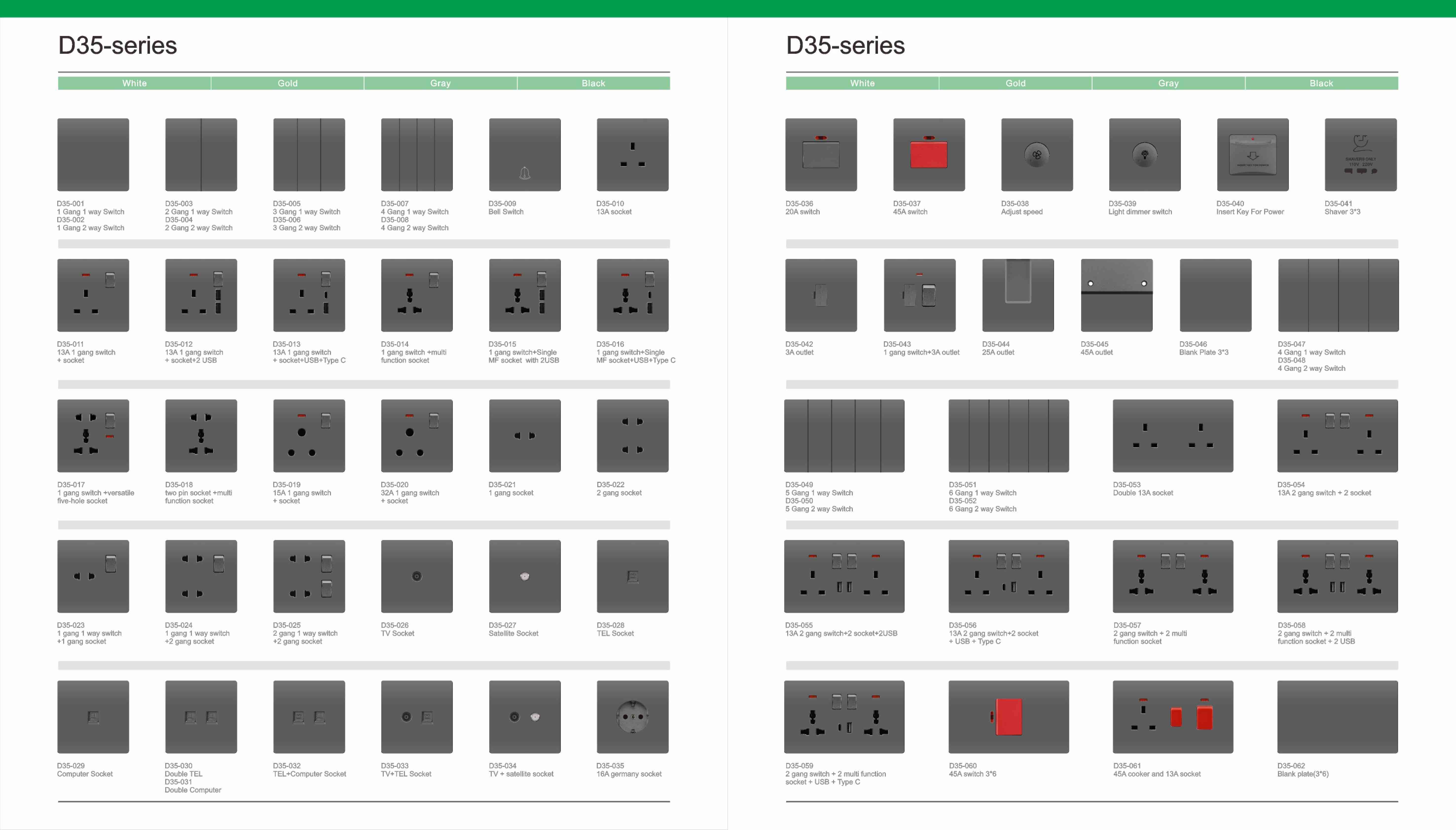
Task: Open the D35-046 Blank Plate 3*3 image
Action: point(1215,295)
